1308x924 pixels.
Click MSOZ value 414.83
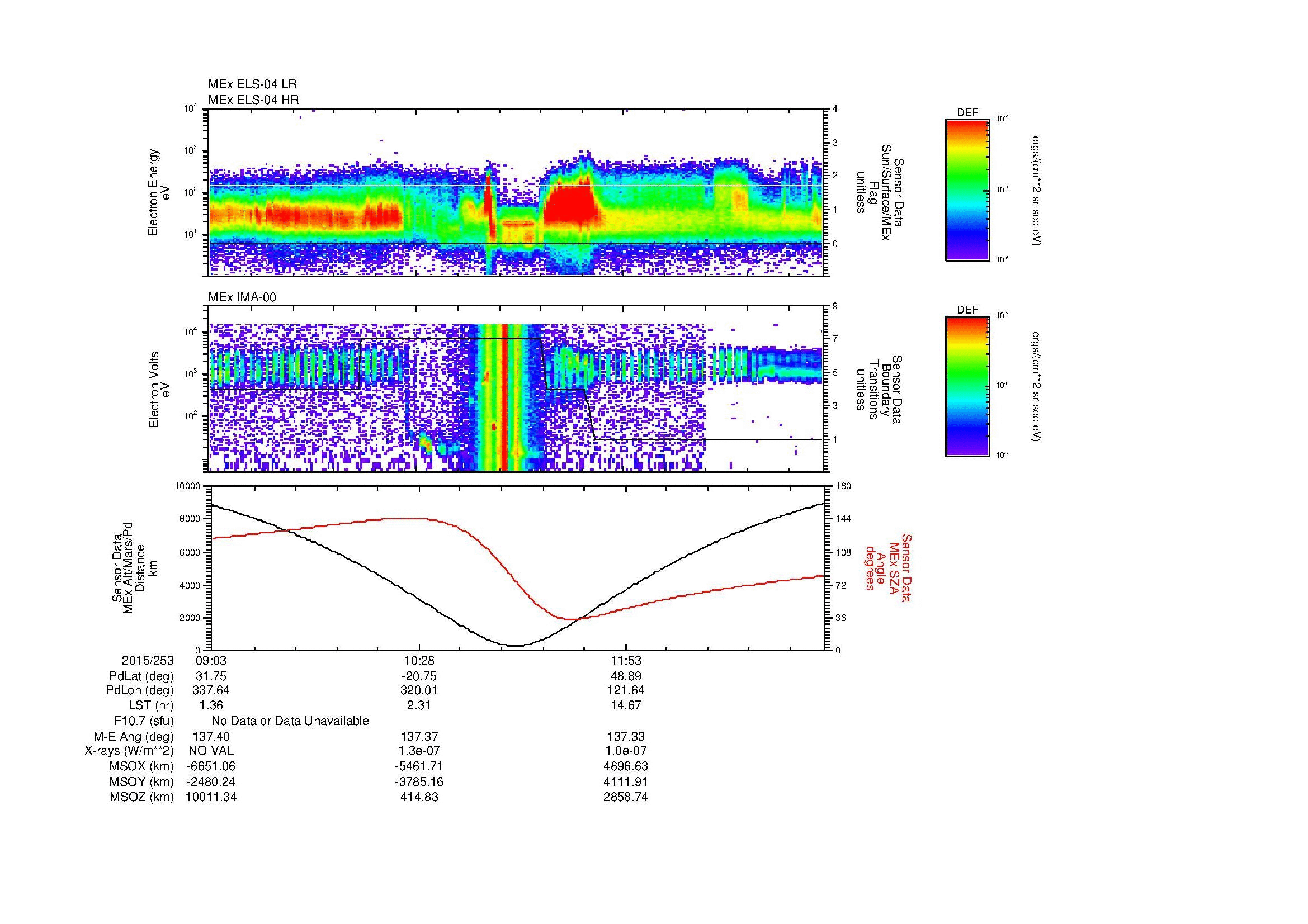click(x=419, y=797)
